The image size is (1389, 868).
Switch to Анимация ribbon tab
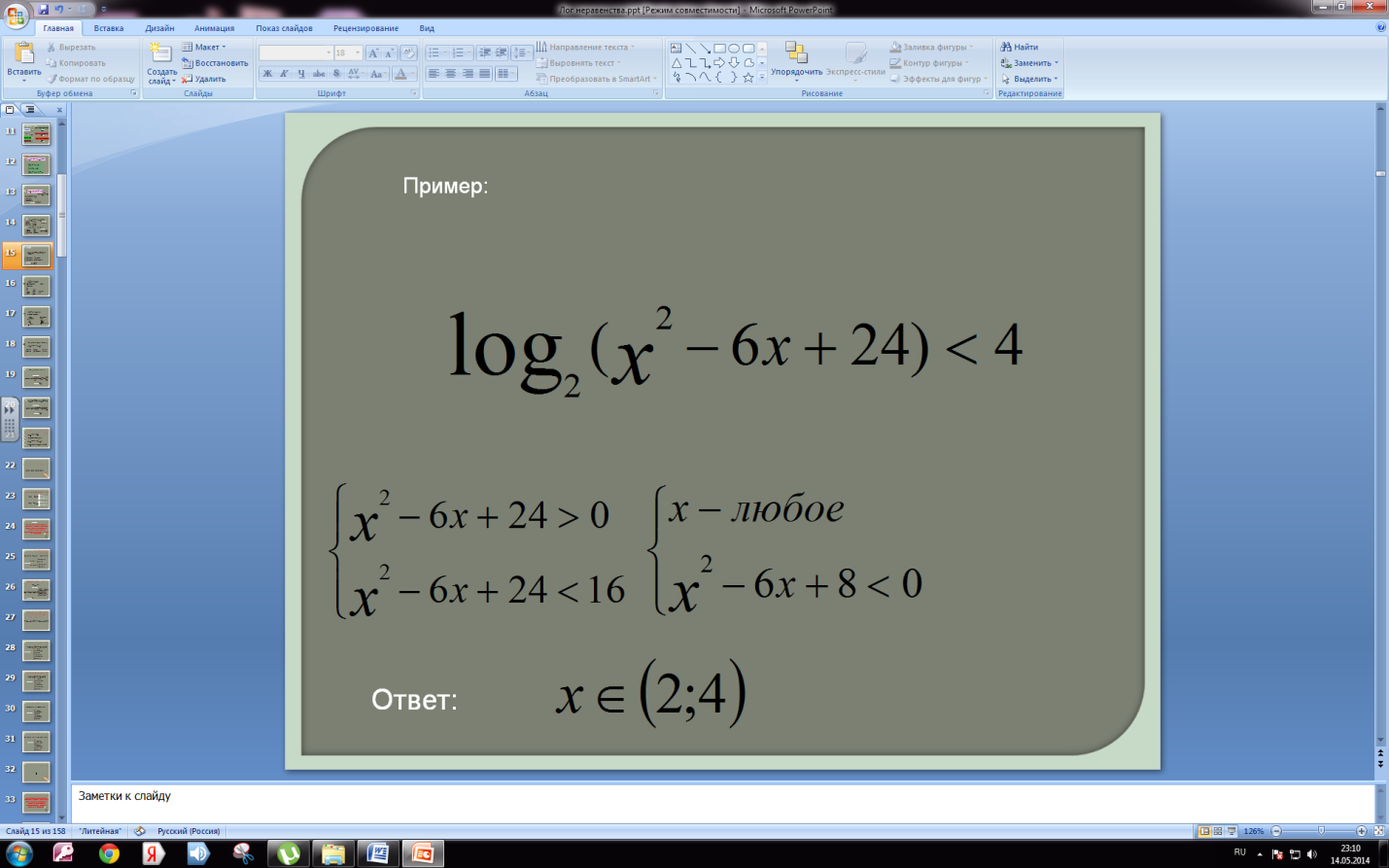(214, 28)
